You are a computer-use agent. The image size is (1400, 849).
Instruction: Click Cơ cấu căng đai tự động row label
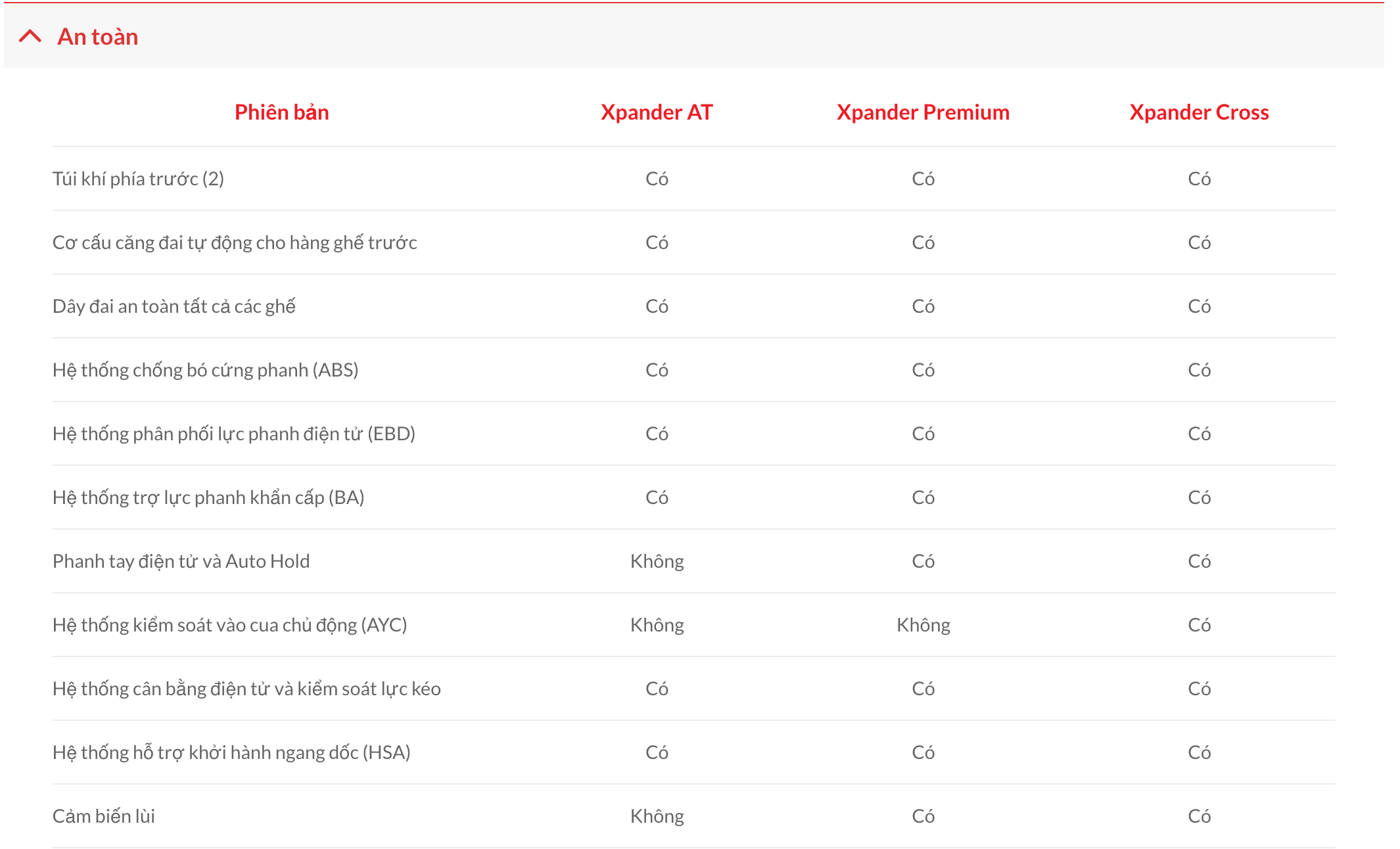coord(235,242)
